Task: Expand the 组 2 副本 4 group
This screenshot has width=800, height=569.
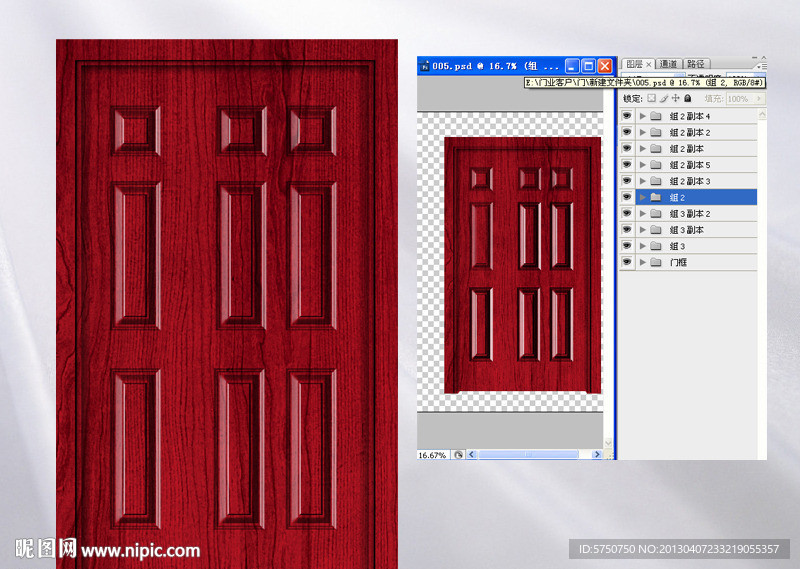Action: click(x=643, y=116)
